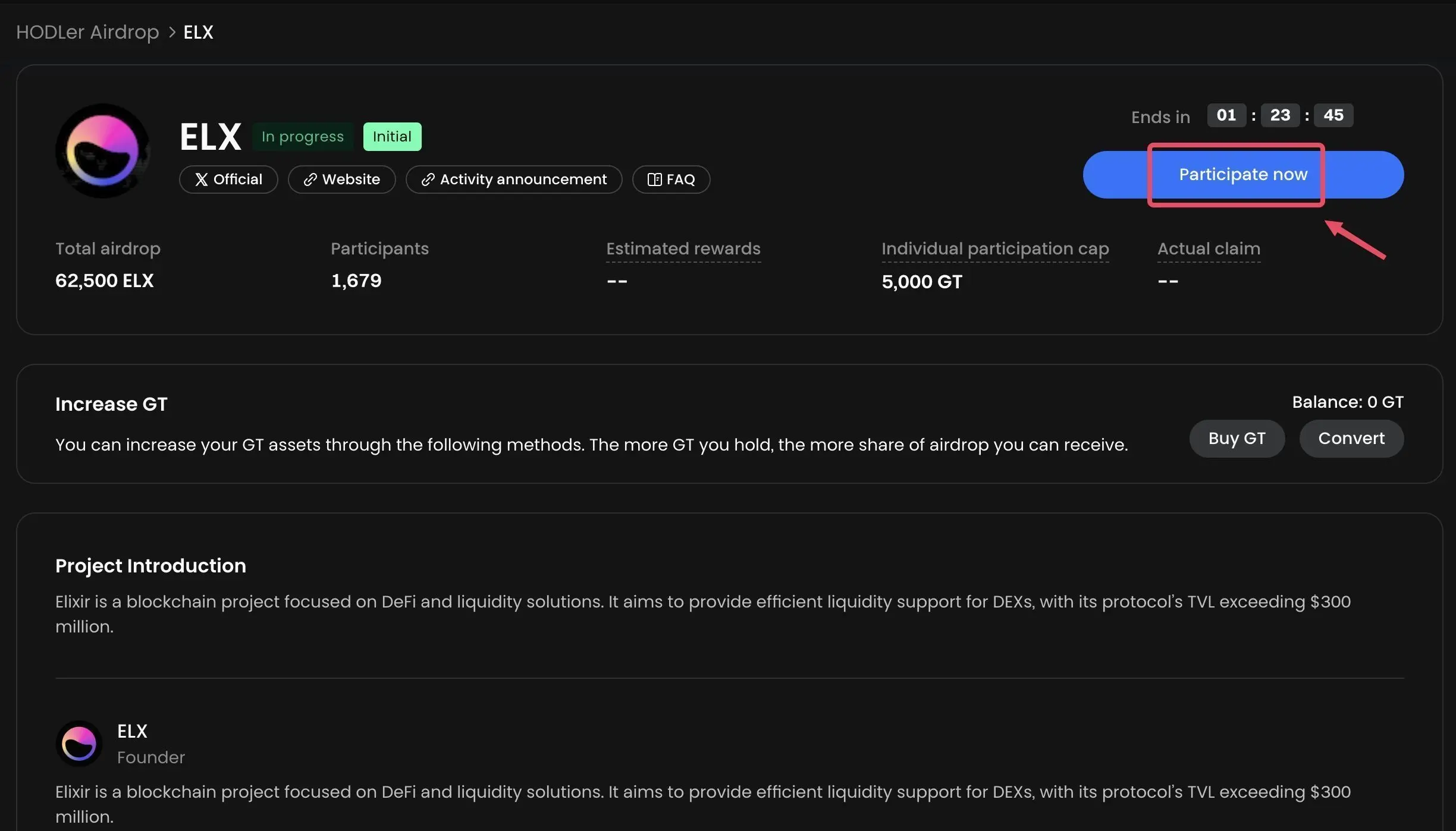Click the large ELX token logo
The image size is (1456, 831).
coord(102,150)
